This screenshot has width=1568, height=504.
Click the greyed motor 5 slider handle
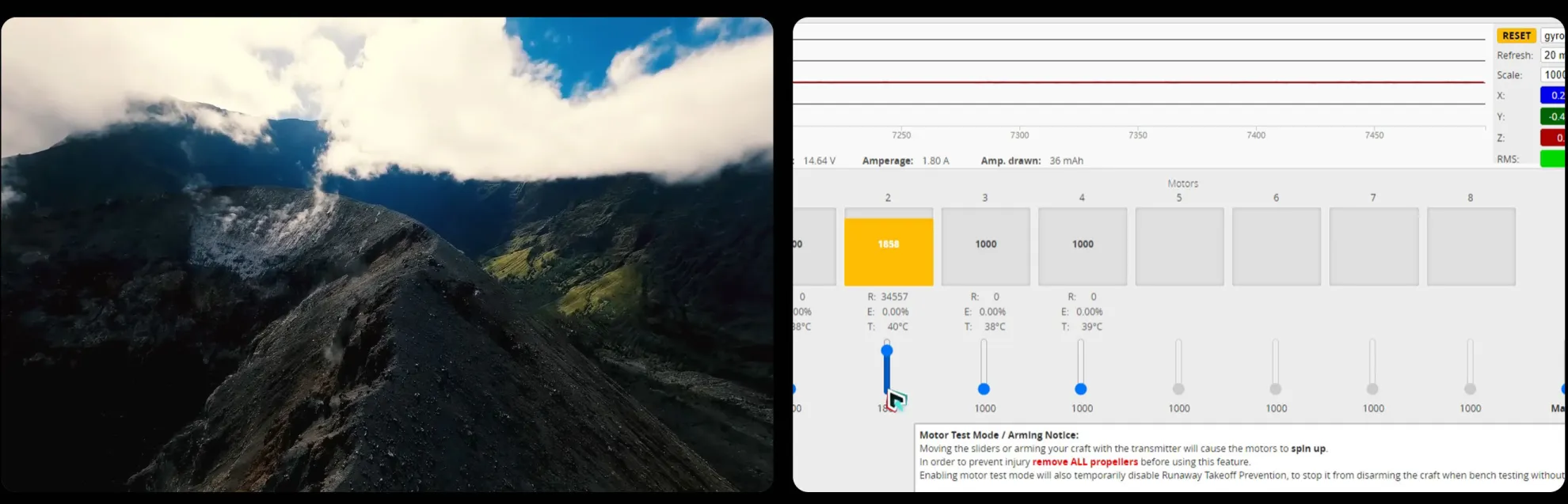pos(1178,389)
